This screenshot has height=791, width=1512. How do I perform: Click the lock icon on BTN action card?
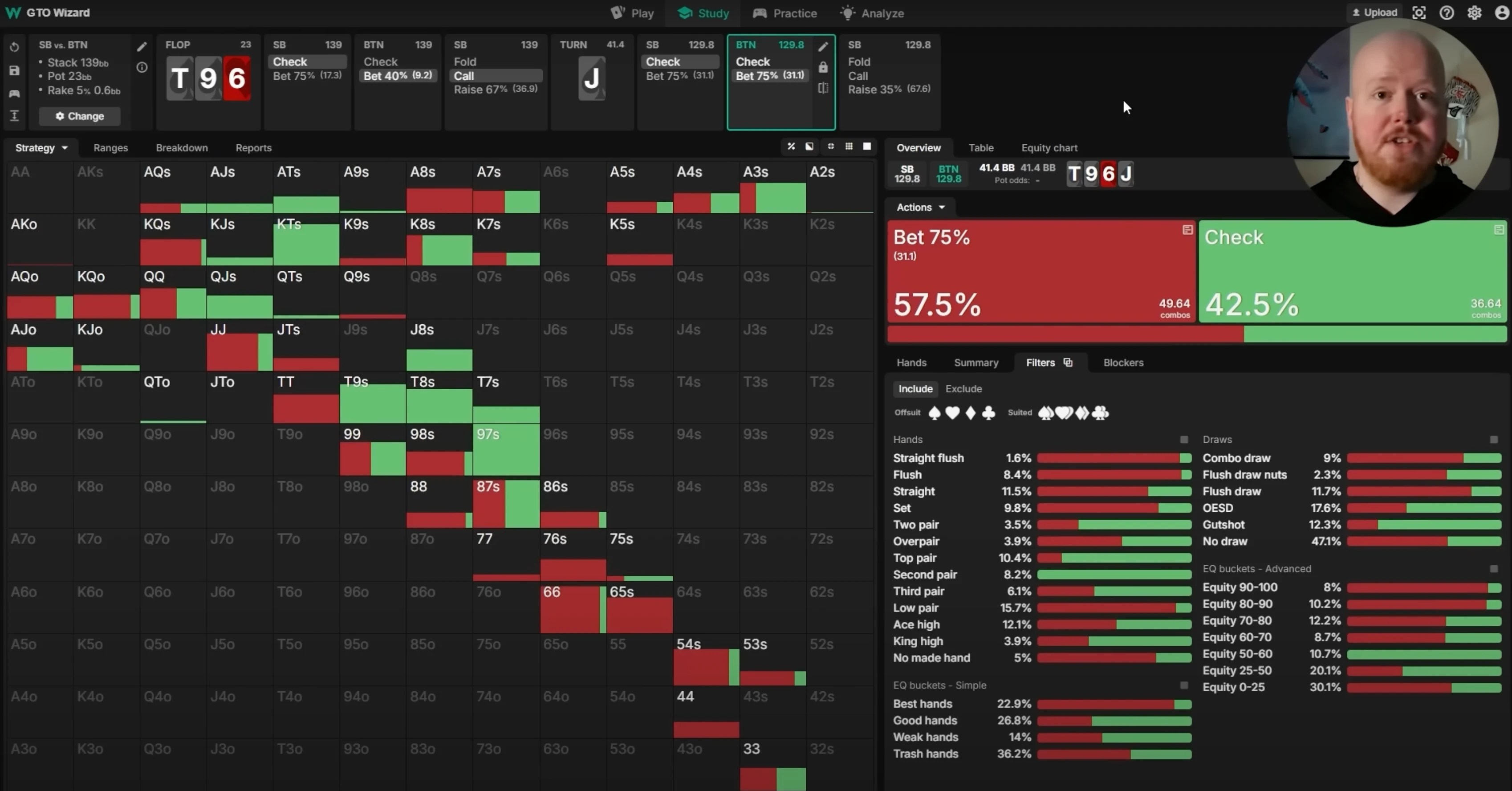click(823, 68)
